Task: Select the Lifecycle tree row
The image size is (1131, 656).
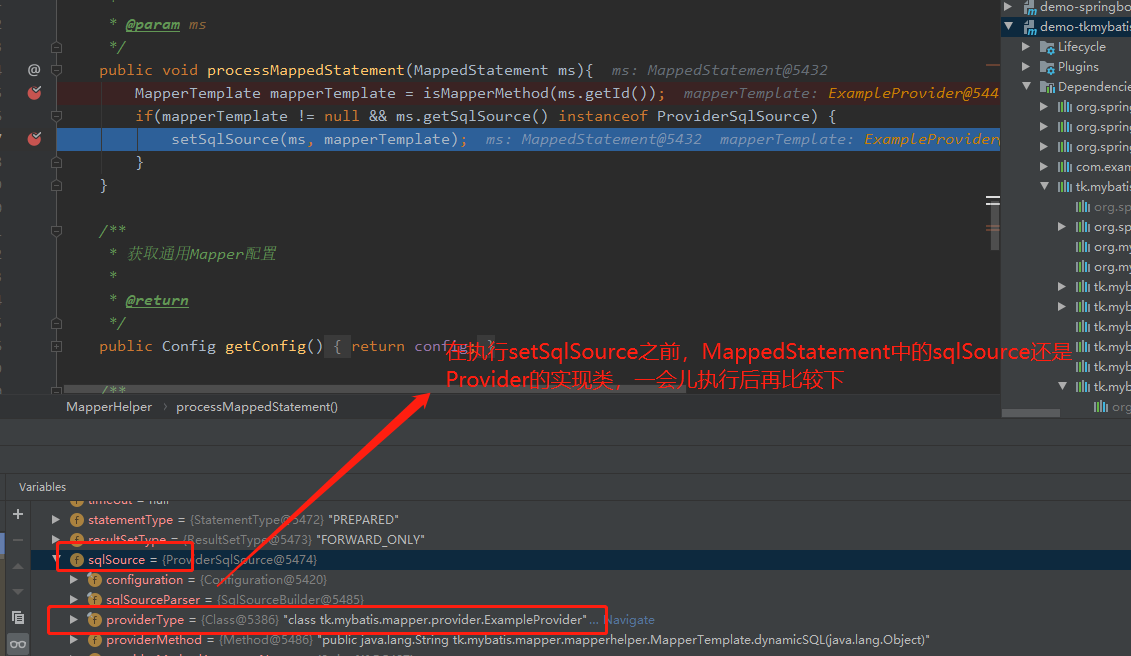Action: click(x=1066, y=47)
